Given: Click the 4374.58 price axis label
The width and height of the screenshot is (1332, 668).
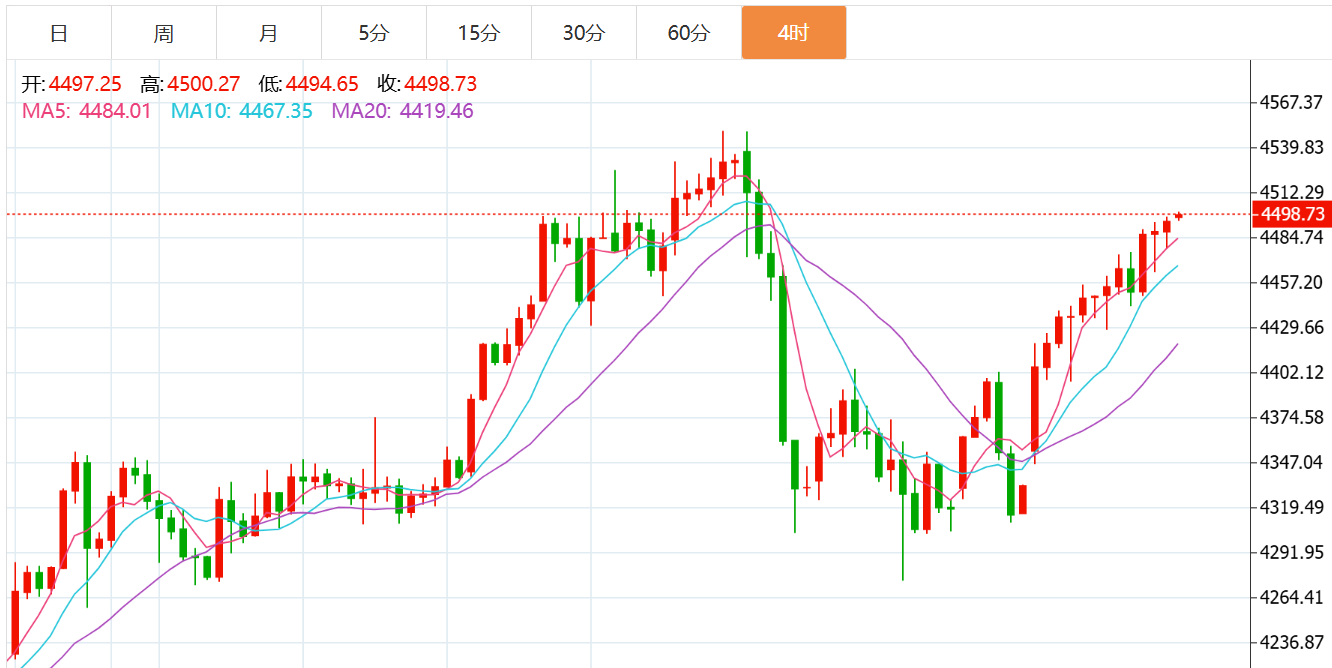Looking at the screenshot, I should [1292, 417].
